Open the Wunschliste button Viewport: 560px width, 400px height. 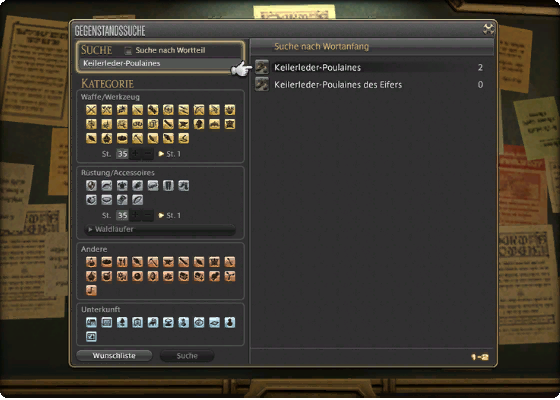114,356
